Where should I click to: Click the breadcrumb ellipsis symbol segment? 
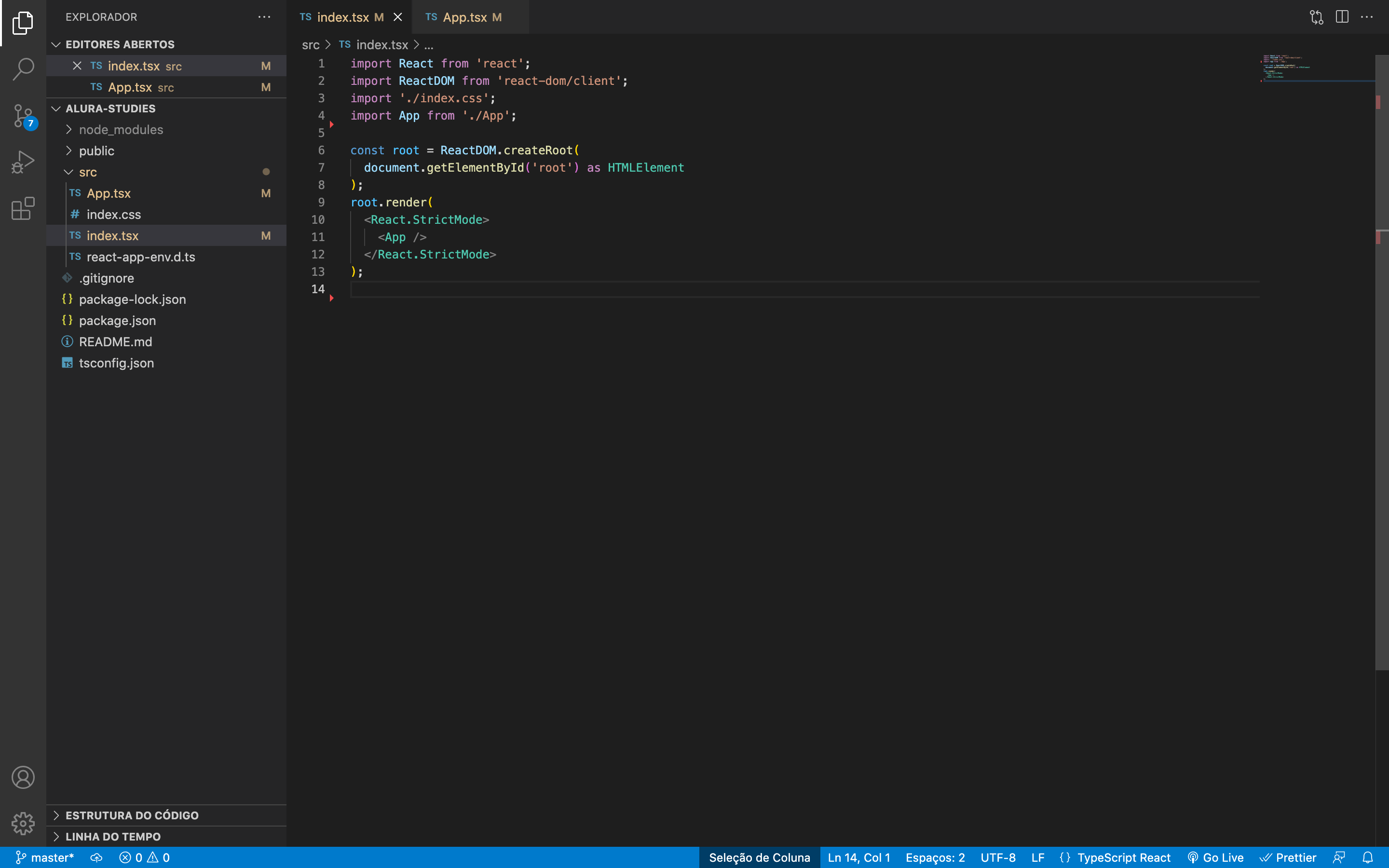point(428,45)
